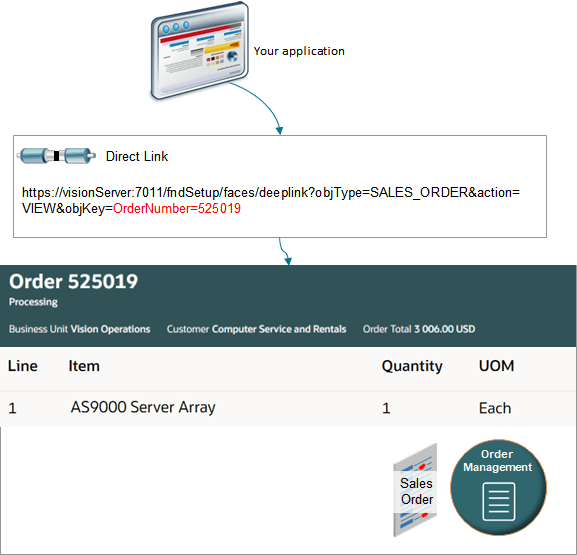The image size is (577, 555).
Task: Click the 'Direct Link' heading text
Action: 137,156
